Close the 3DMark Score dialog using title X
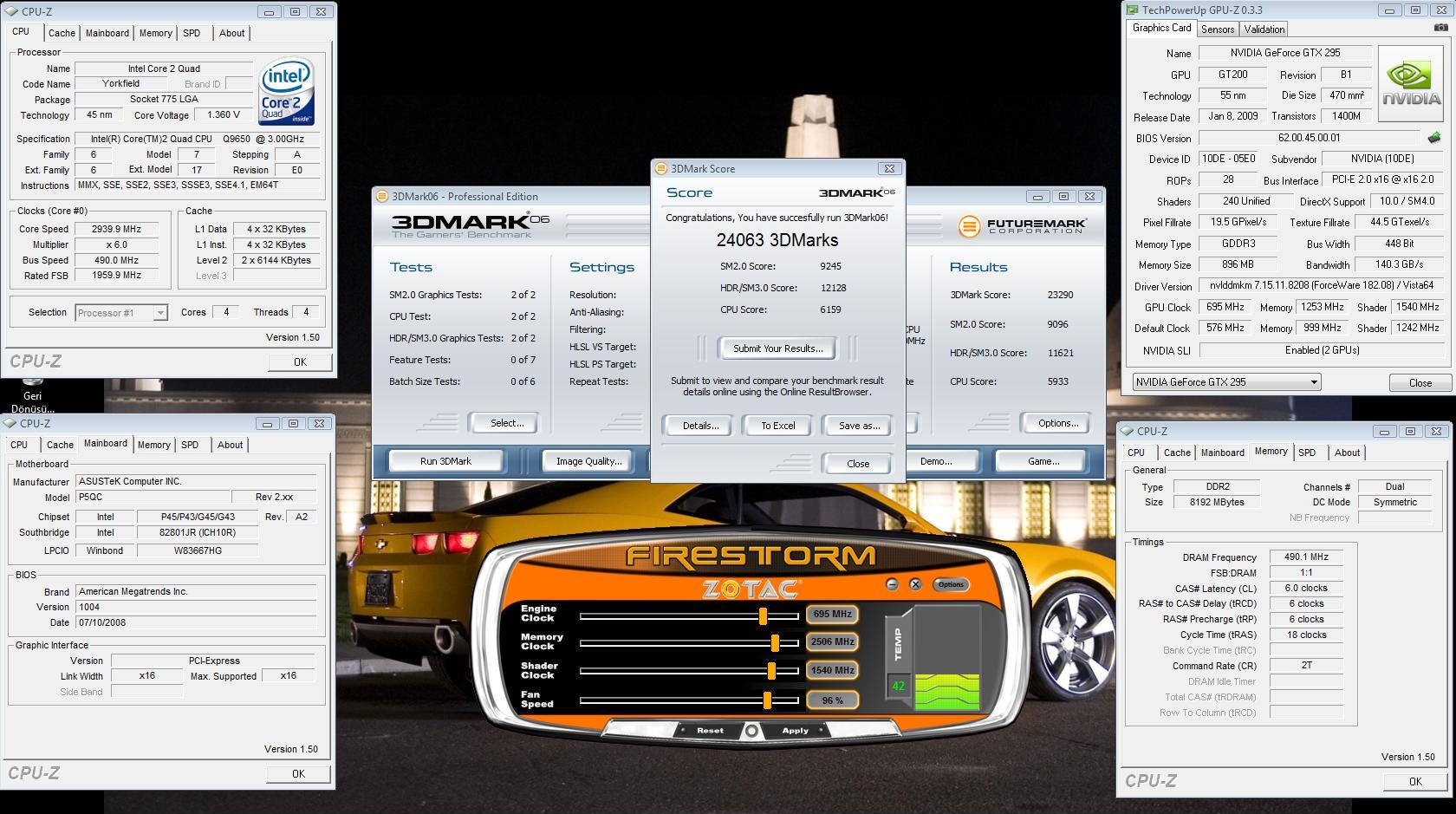 point(888,168)
